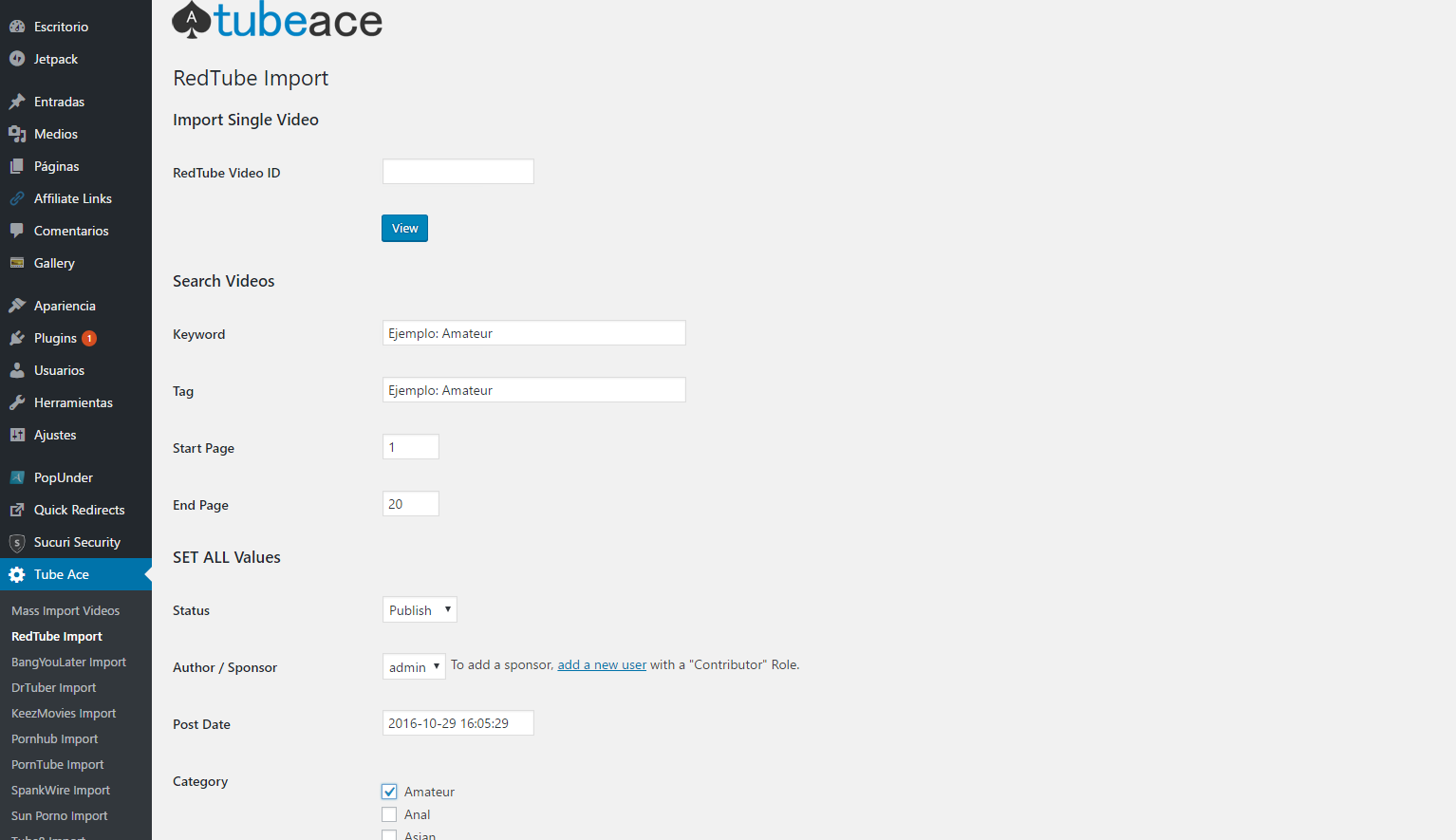Click the tubeace spade logo
Image resolution: width=1456 pixels, height=840 pixels.
192,20
